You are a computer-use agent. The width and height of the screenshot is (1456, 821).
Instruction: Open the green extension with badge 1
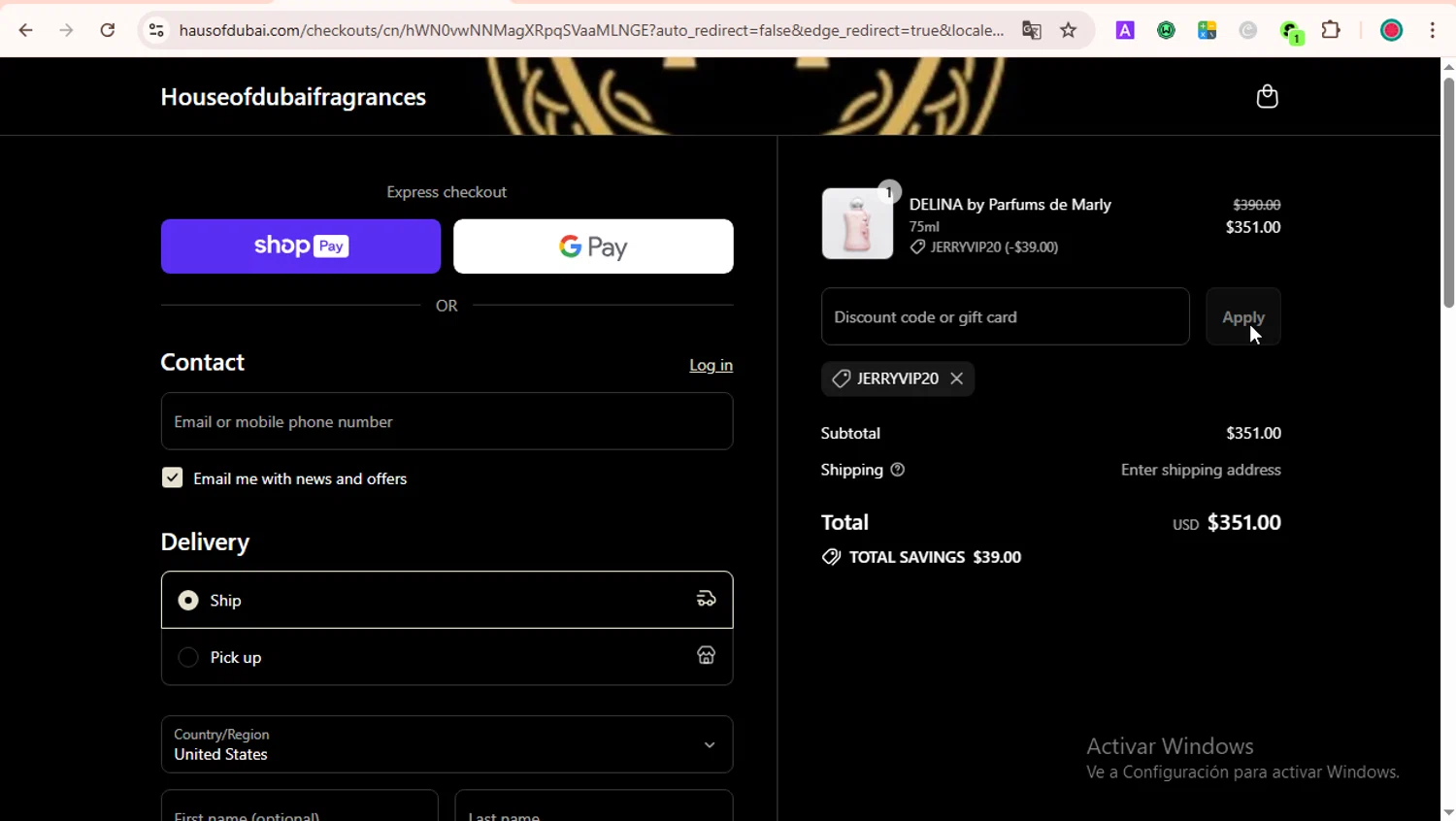pyautogui.click(x=1291, y=32)
